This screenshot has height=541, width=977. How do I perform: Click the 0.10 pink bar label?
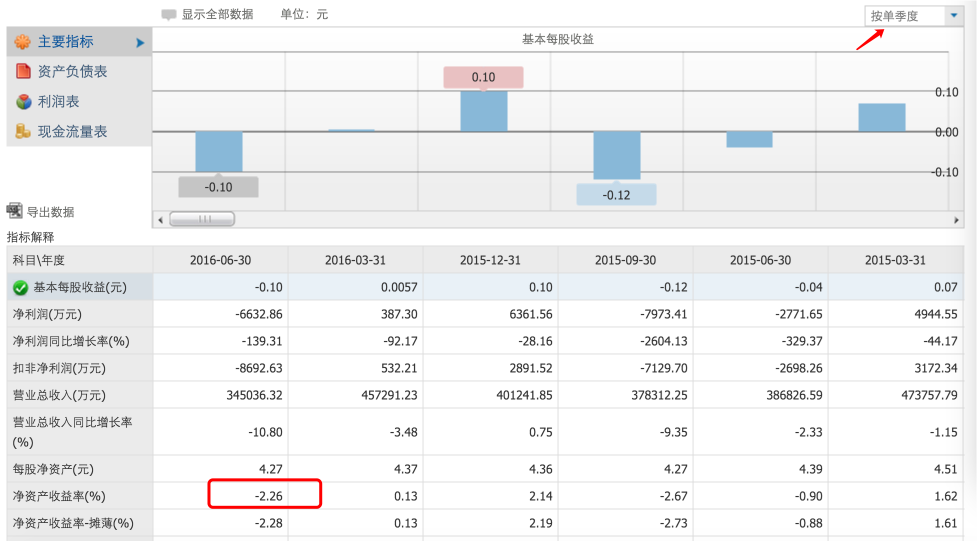(484, 77)
